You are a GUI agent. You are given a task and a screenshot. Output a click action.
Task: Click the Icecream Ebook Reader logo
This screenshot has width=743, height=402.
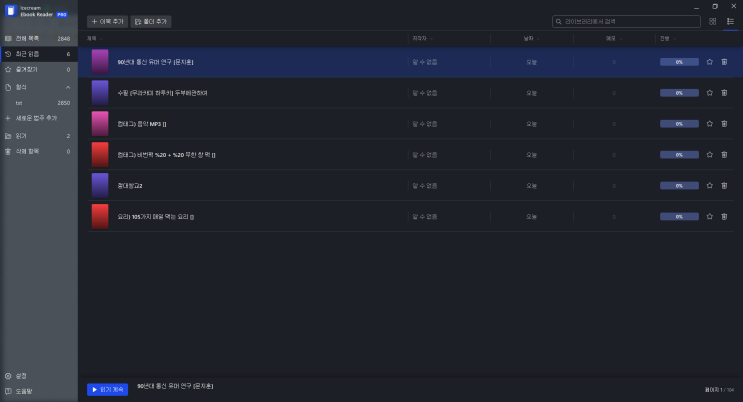coord(11,11)
